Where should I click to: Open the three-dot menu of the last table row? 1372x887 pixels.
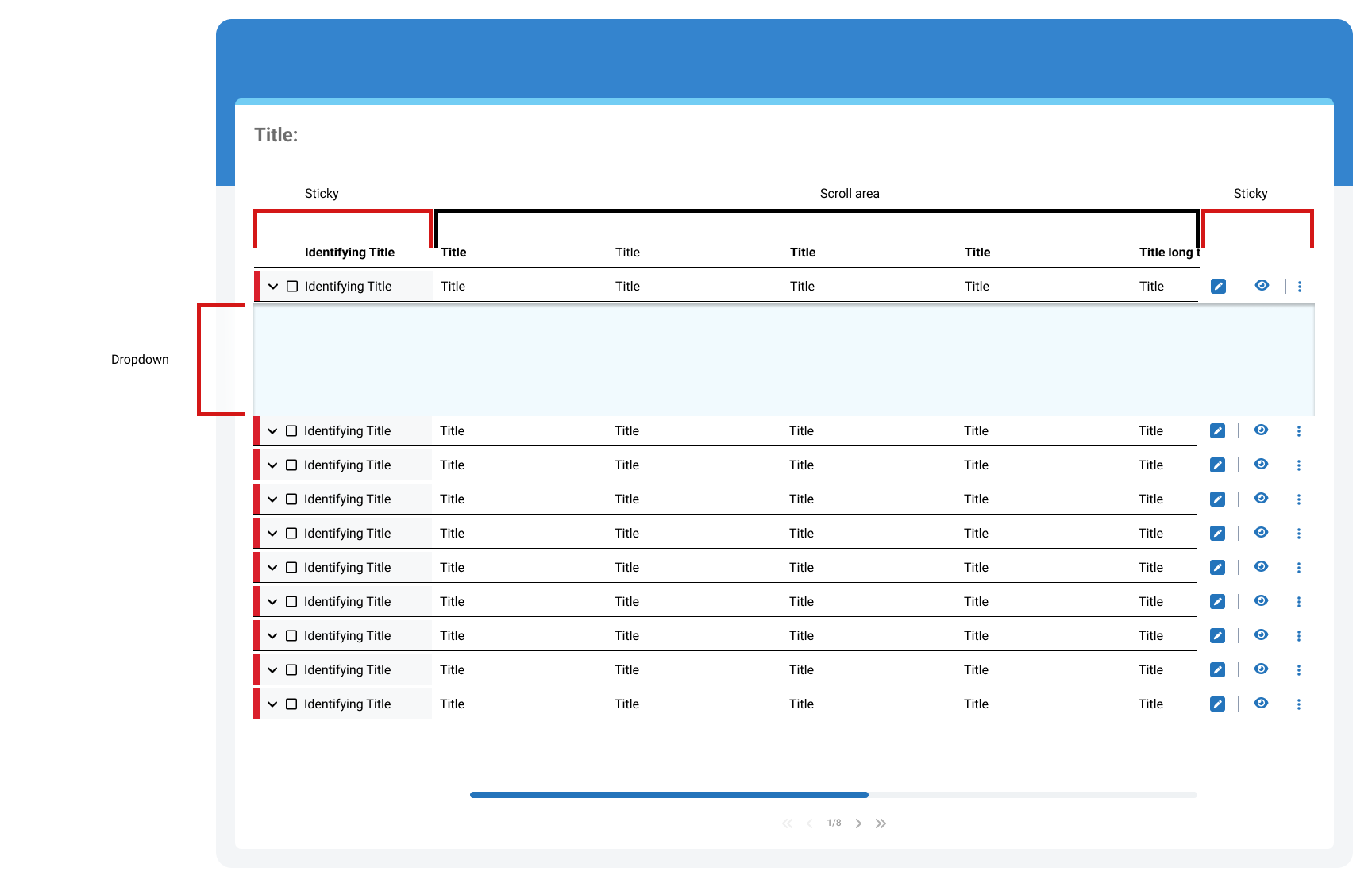click(x=1299, y=704)
